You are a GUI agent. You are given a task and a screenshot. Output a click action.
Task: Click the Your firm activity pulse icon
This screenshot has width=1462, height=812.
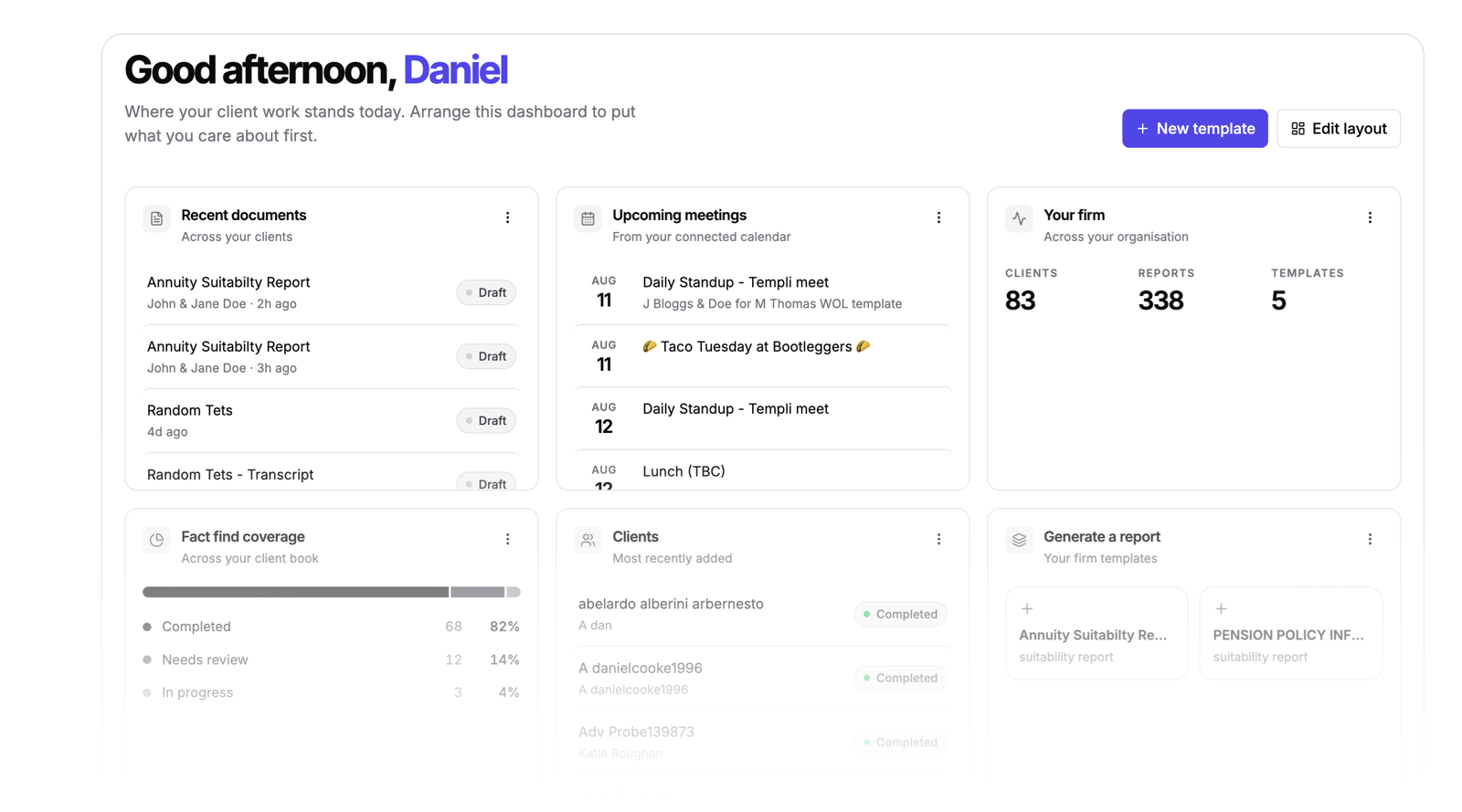(1019, 219)
